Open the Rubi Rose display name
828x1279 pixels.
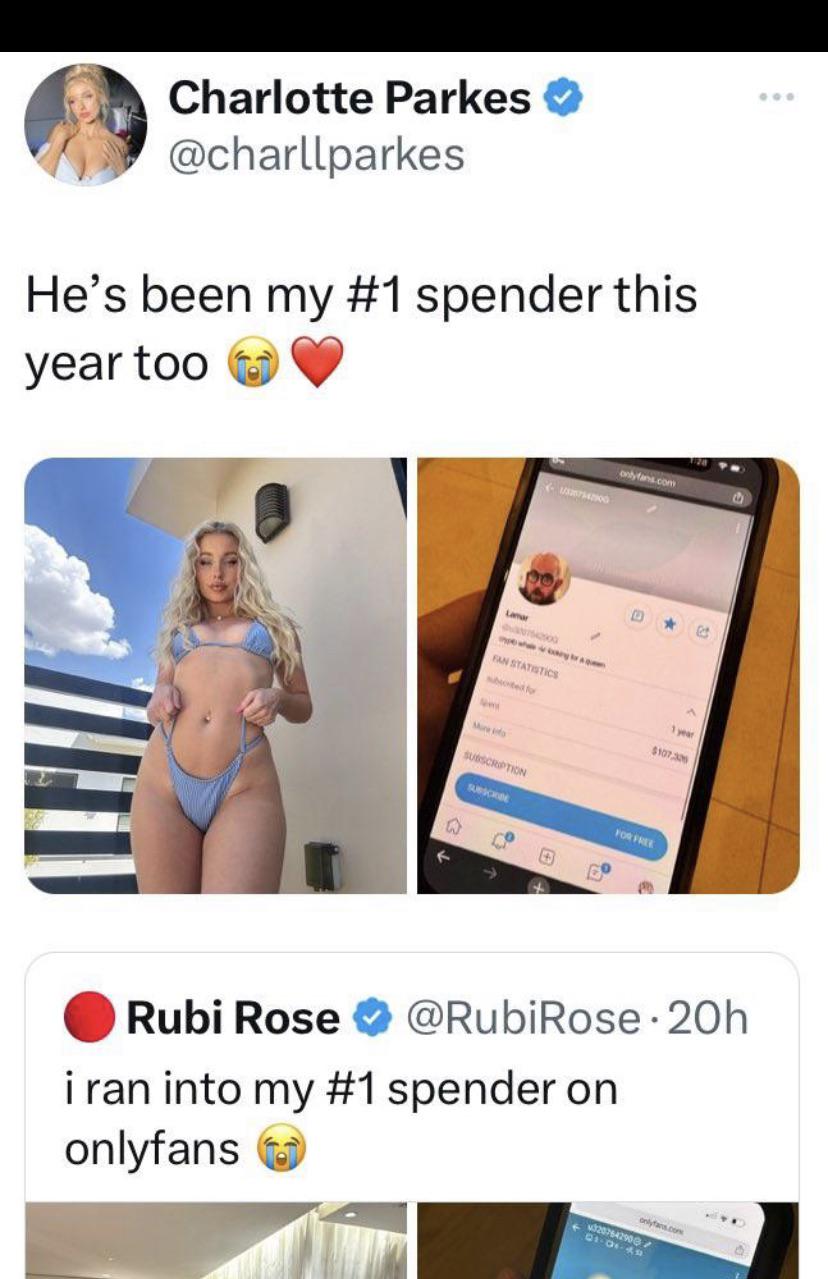[x=232, y=1019]
